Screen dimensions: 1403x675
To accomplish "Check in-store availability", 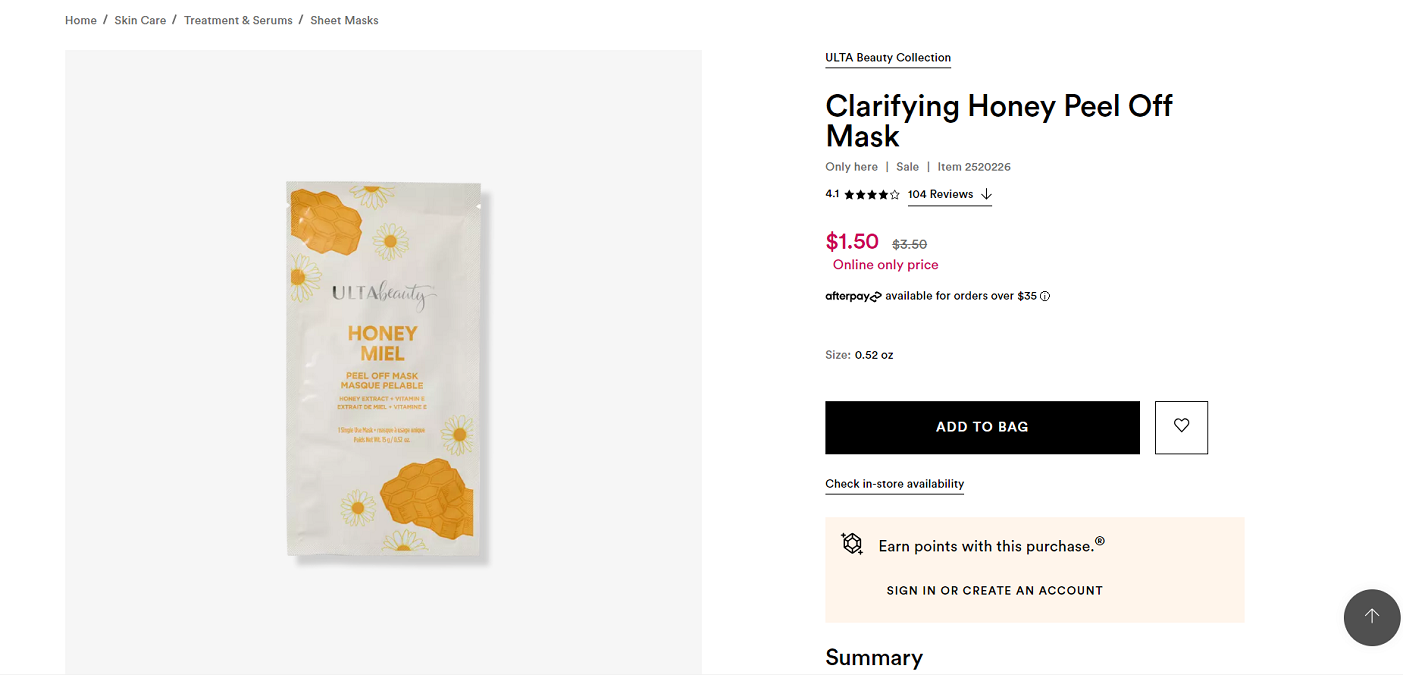I will (x=894, y=484).
